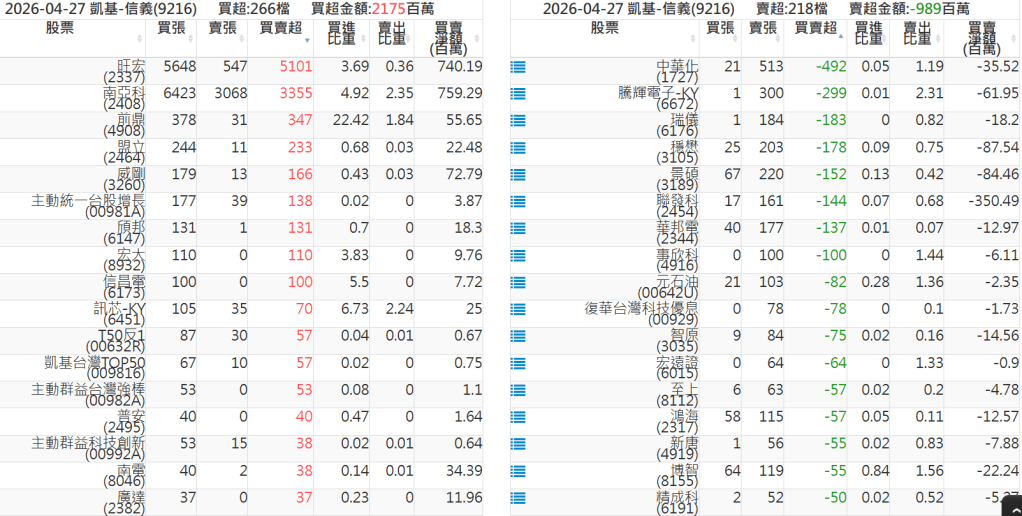The width and height of the screenshot is (1022, 516).
Task: Click the list icon beside 中華化 (1727)
Action: tap(518, 67)
